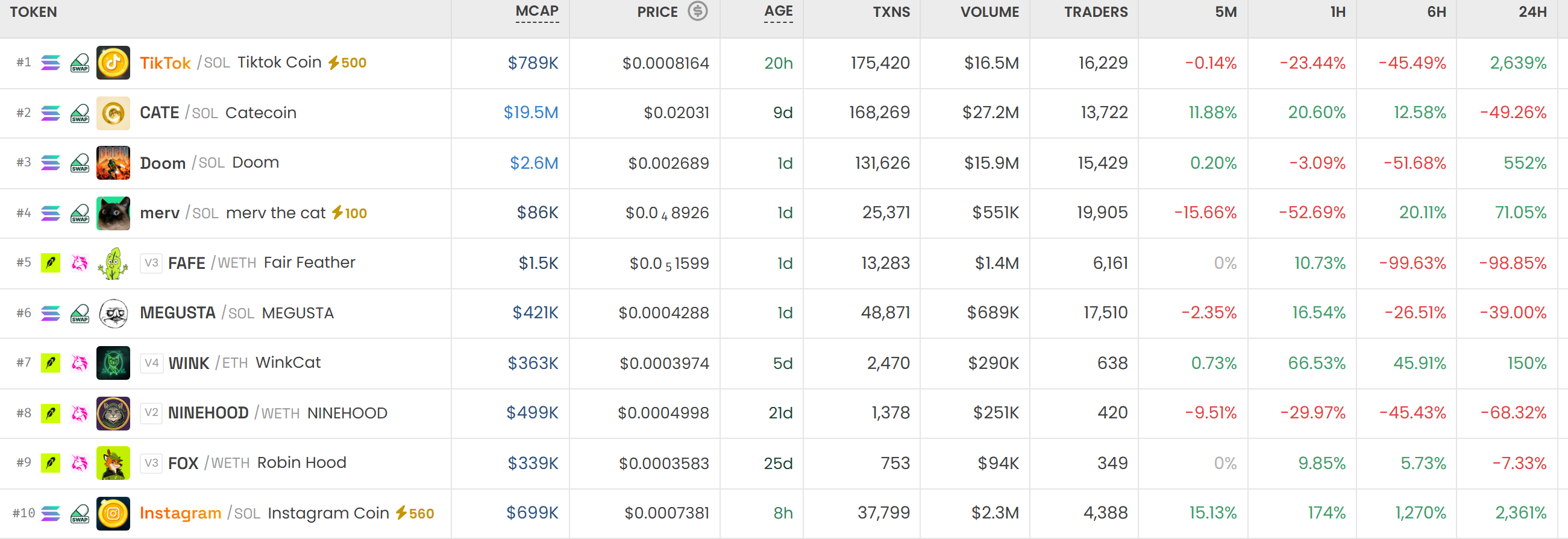Click the WinkCat token logo
Screen dimensions: 1568x539
[x=113, y=363]
